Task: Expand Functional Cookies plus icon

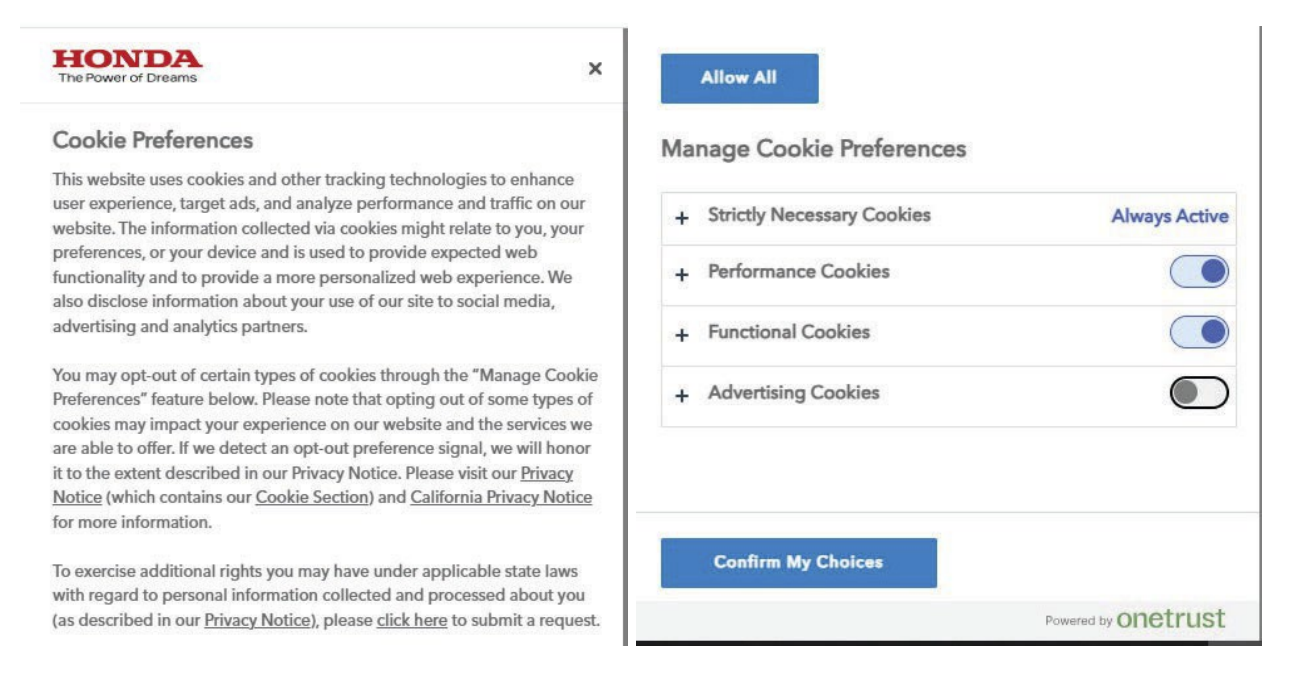Action: [682, 335]
